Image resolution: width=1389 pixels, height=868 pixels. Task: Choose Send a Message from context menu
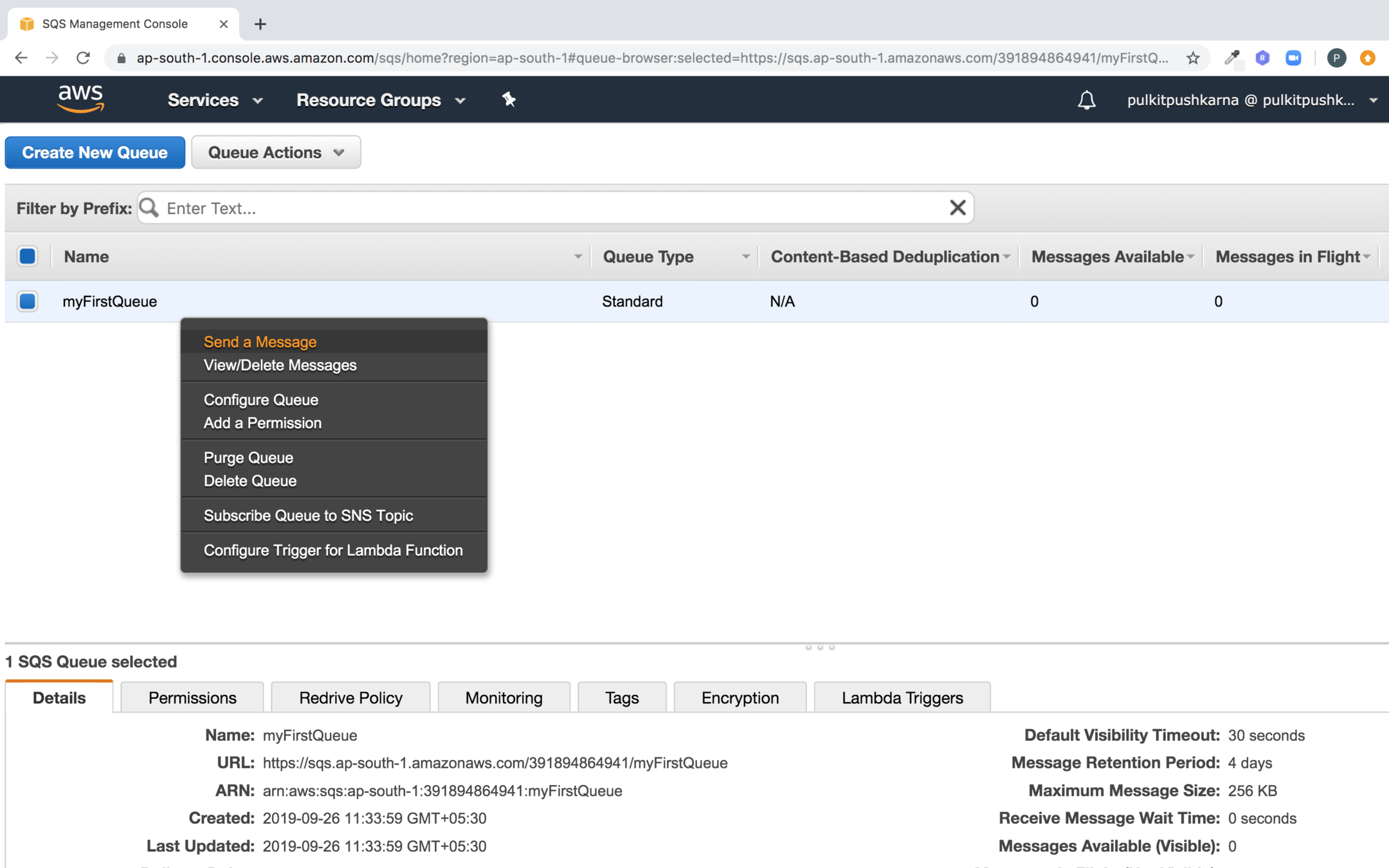(x=260, y=341)
